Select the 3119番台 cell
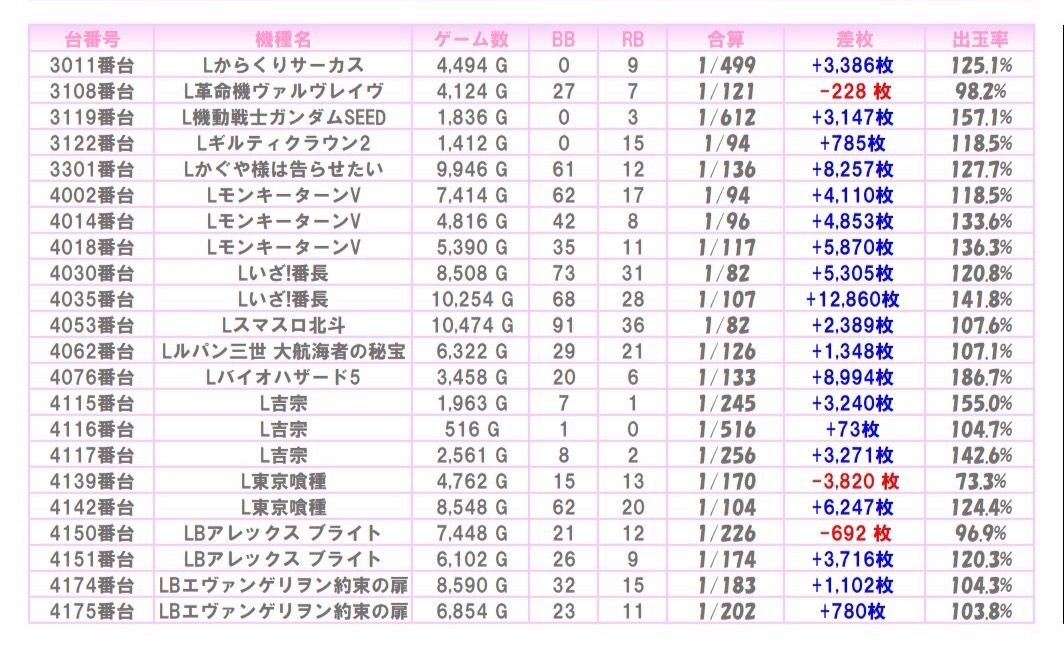1064x650 pixels. click(92, 117)
